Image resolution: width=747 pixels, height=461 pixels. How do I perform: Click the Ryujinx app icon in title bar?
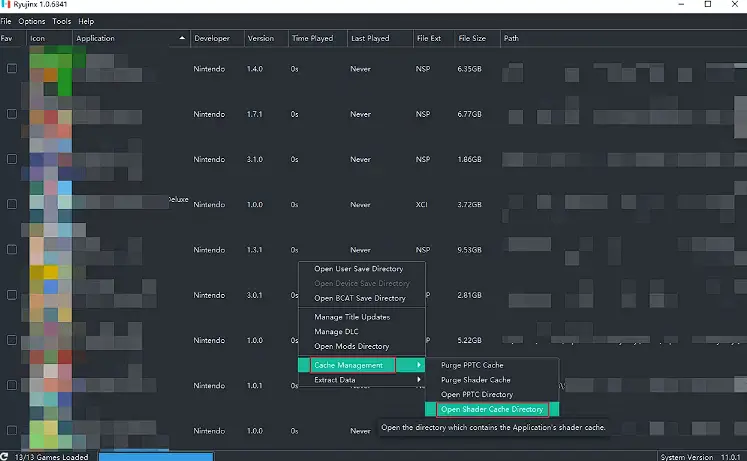coord(7,6)
